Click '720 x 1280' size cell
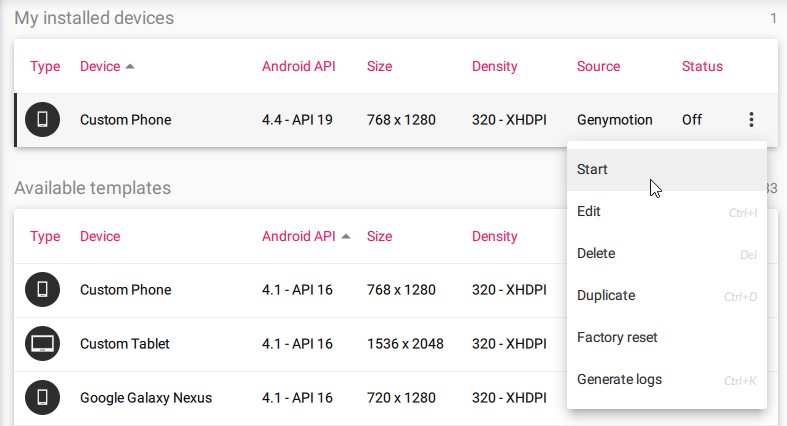Viewport: 787px width, 426px height. click(x=401, y=398)
